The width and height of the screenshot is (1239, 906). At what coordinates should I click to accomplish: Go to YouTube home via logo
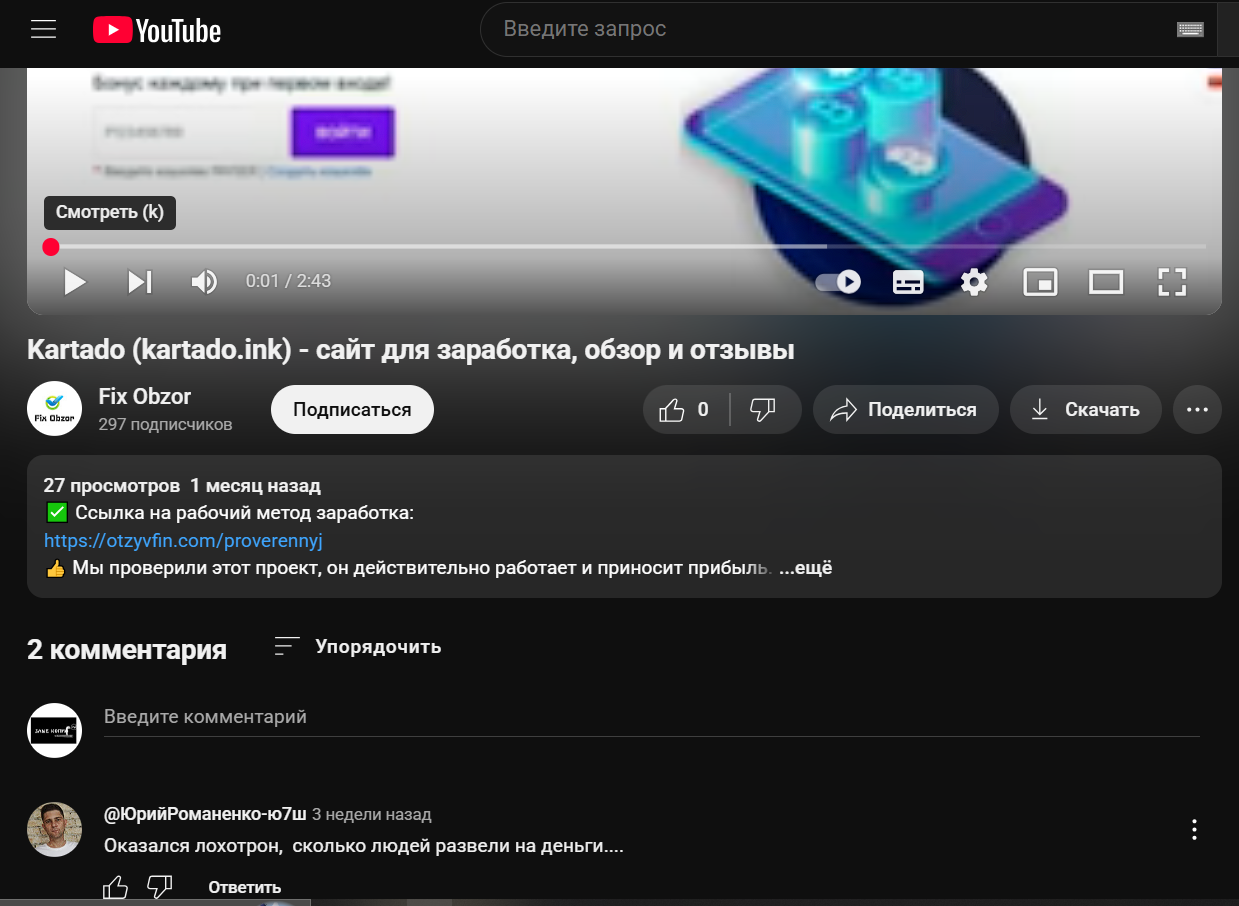click(x=157, y=31)
